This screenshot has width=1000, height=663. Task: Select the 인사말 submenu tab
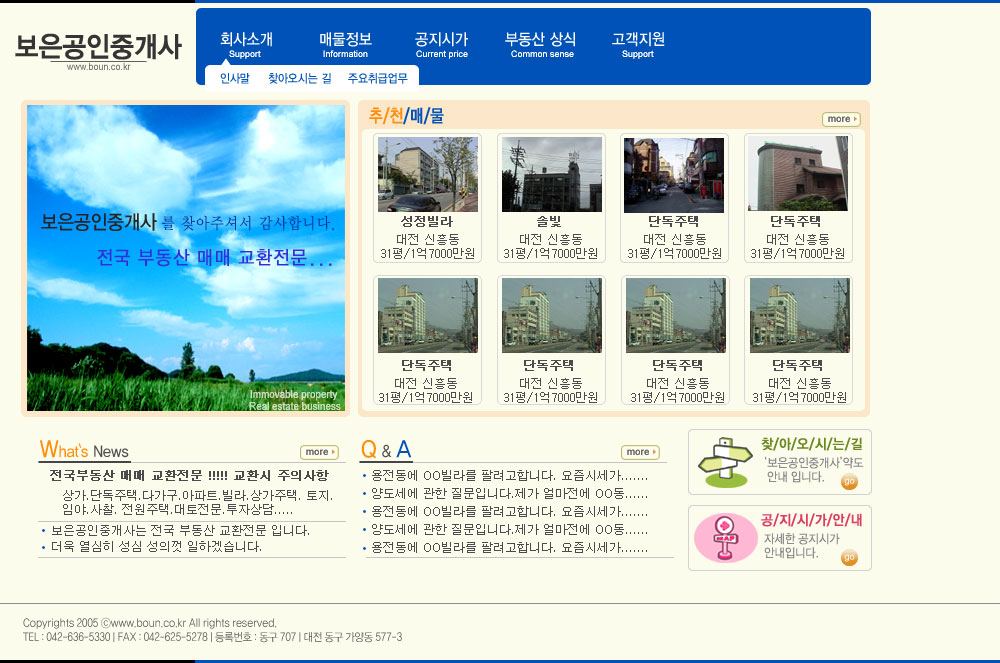[x=234, y=78]
